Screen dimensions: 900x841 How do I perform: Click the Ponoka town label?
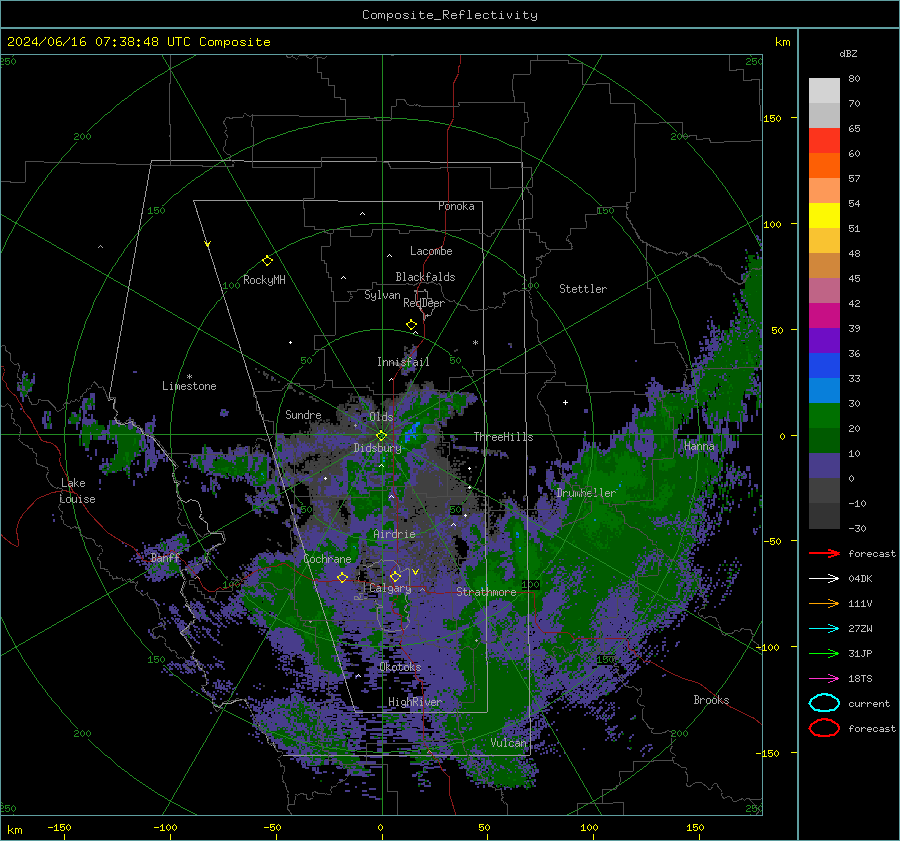pos(456,206)
